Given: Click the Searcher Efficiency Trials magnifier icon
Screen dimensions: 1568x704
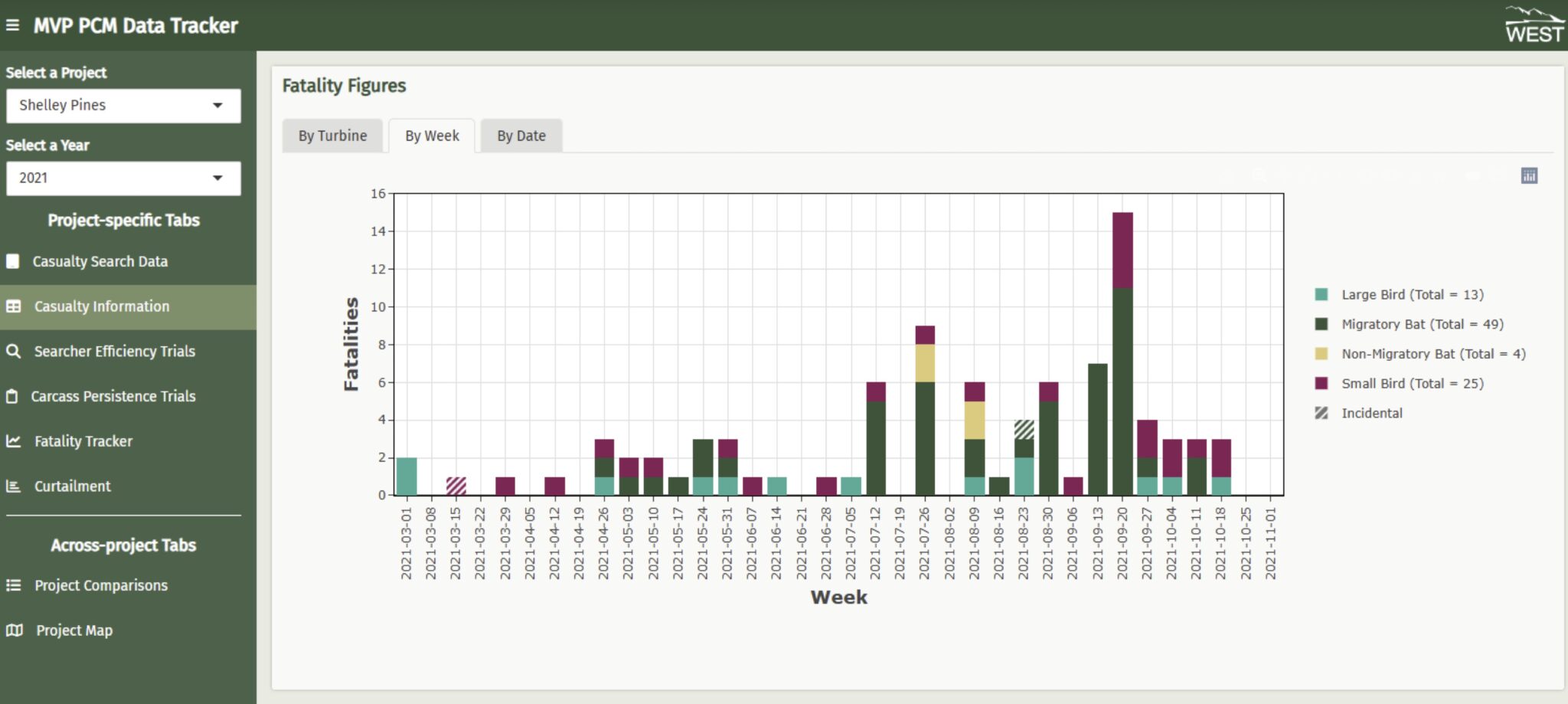Looking at the screenshot, I should [14, 352].
